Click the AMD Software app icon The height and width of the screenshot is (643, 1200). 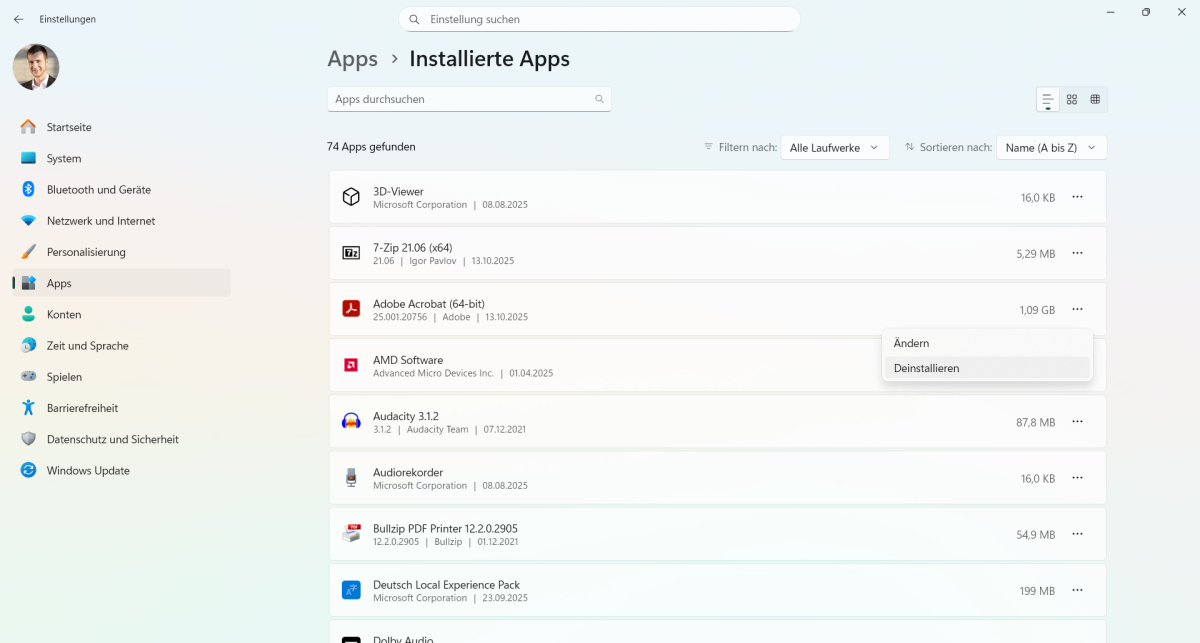pos(351,365)
